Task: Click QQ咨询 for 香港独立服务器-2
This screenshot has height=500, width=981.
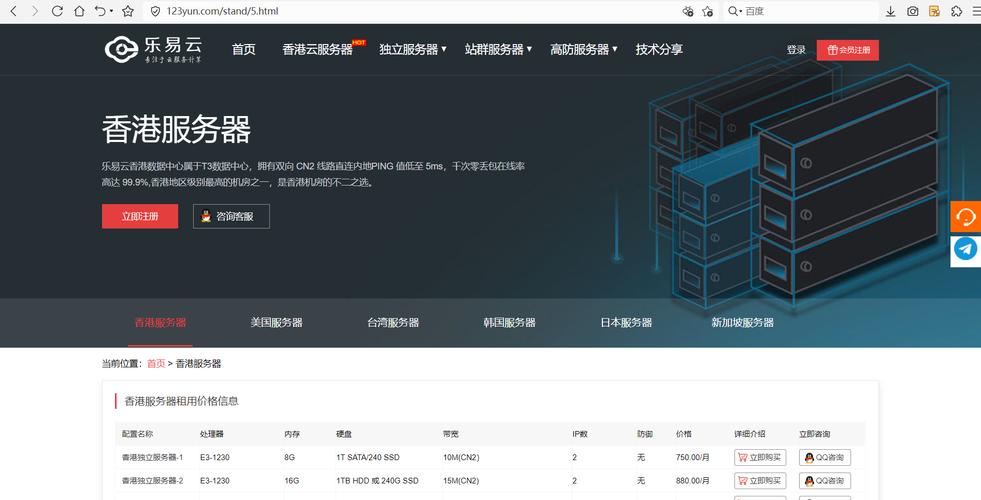Action: [x=825, y=481]
